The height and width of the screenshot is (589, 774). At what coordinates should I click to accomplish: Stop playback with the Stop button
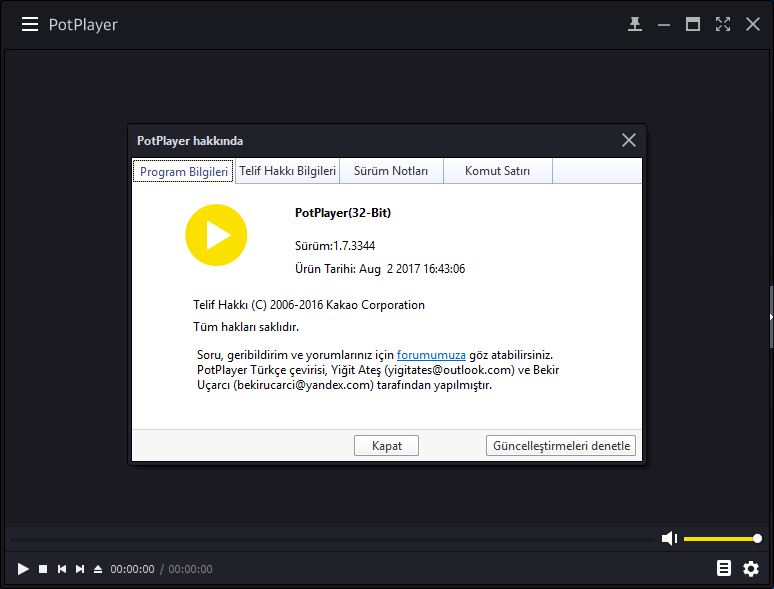coord(43,569)
